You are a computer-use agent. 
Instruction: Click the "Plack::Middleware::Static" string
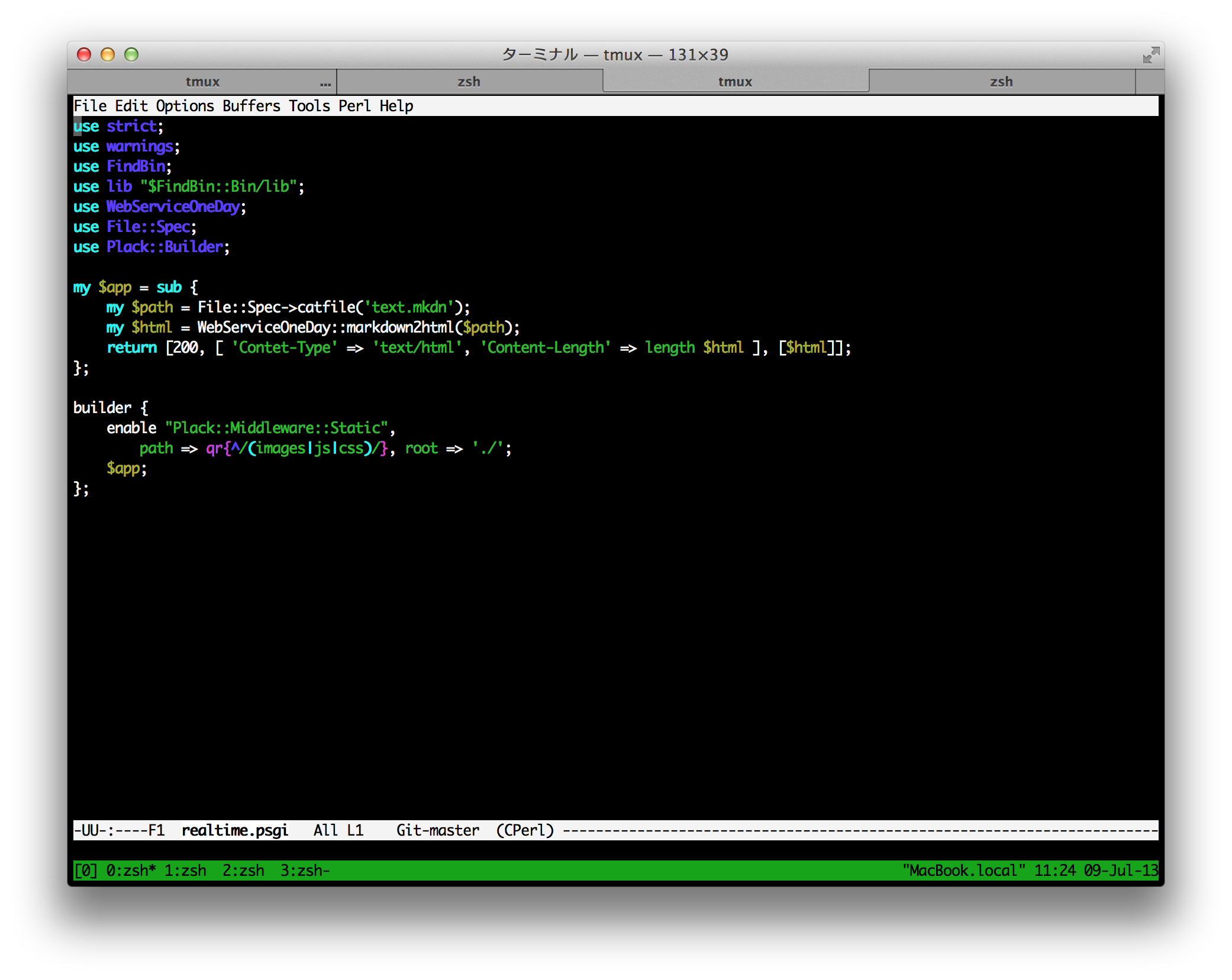click(276, 428)
